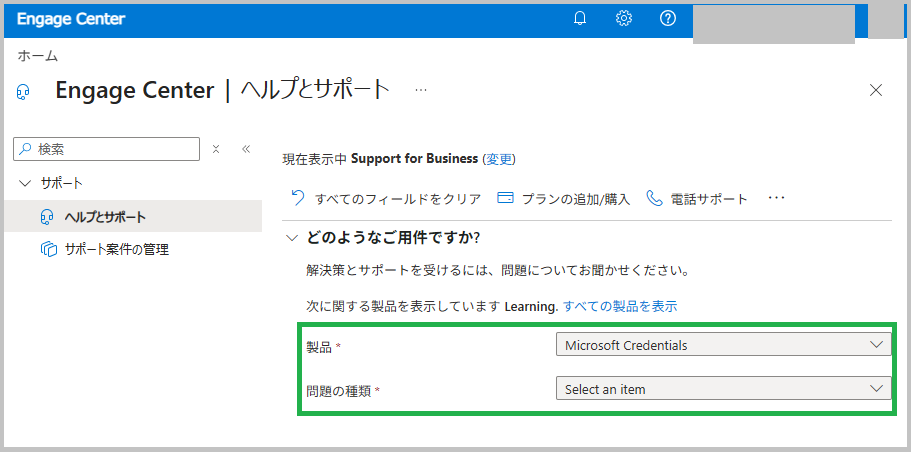
Task: Click 電話サポート in the toolbar
Action: (697, 199)
